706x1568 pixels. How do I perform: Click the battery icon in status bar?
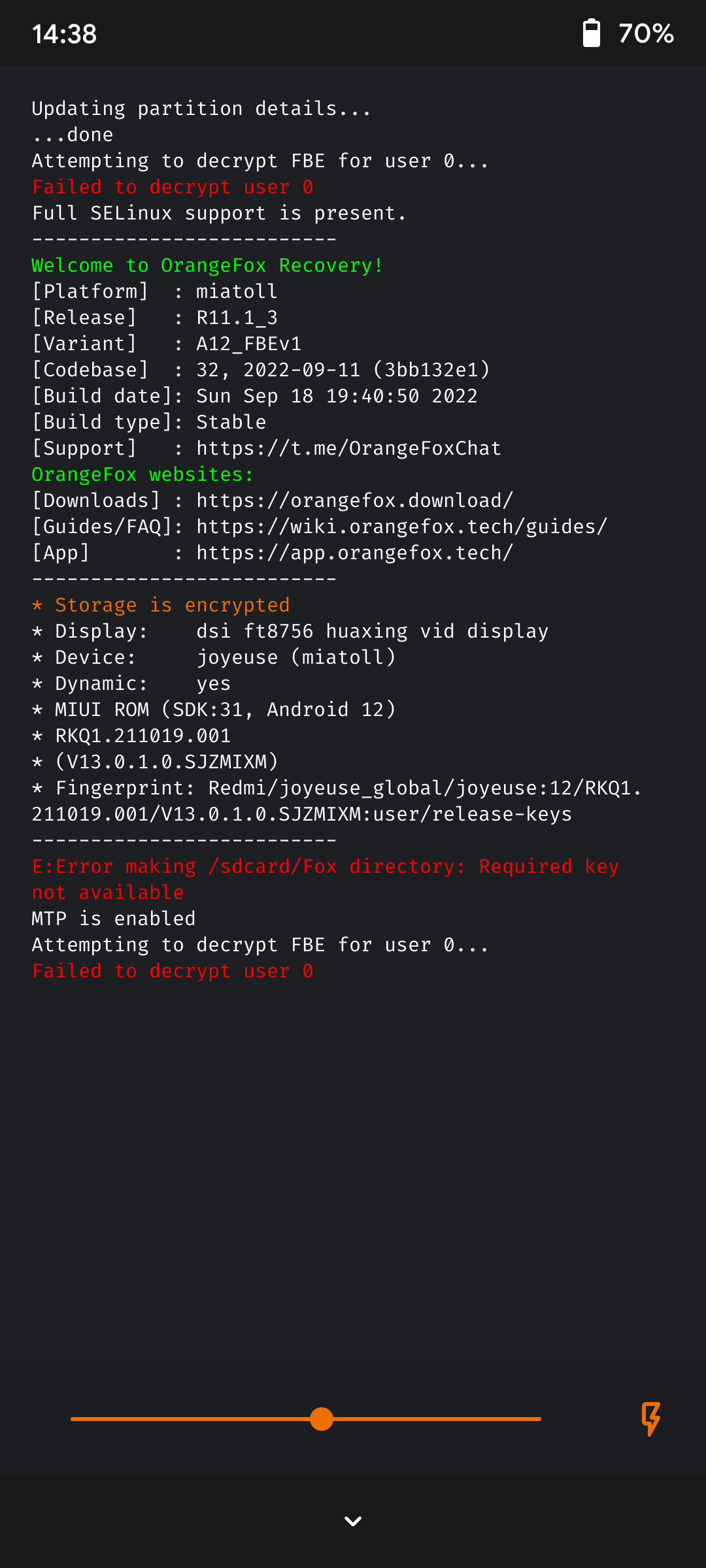pyautogui.click(x=592, y=33)
